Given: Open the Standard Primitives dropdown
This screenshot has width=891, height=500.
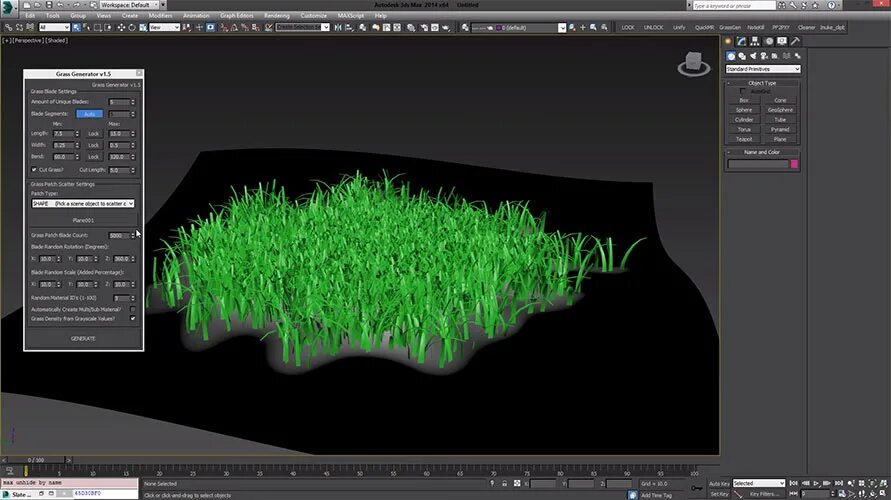Looking at the screenshot, I should (763, 69).
